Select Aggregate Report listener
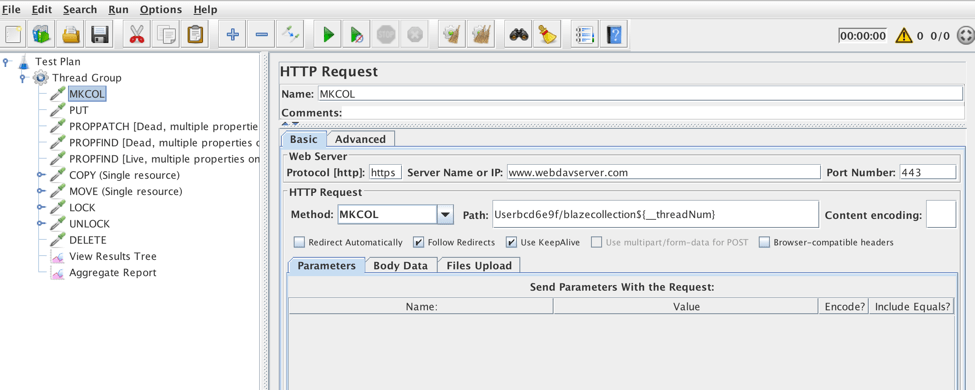The height and width of the screenshot is (390, 975). [113, 272]
